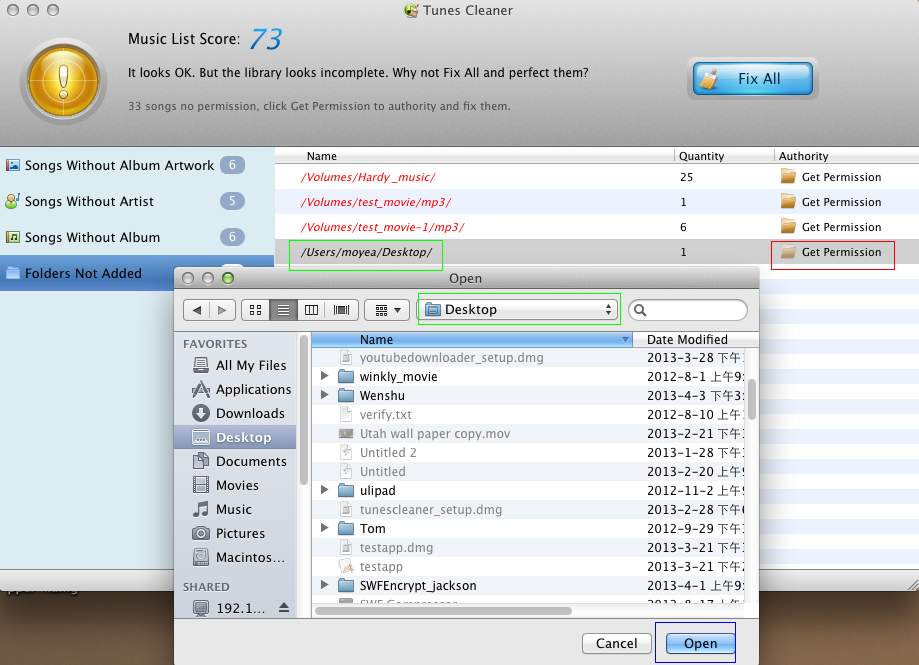
Task: Select the Wenshu folder
Action: click(x=527, y=395)
